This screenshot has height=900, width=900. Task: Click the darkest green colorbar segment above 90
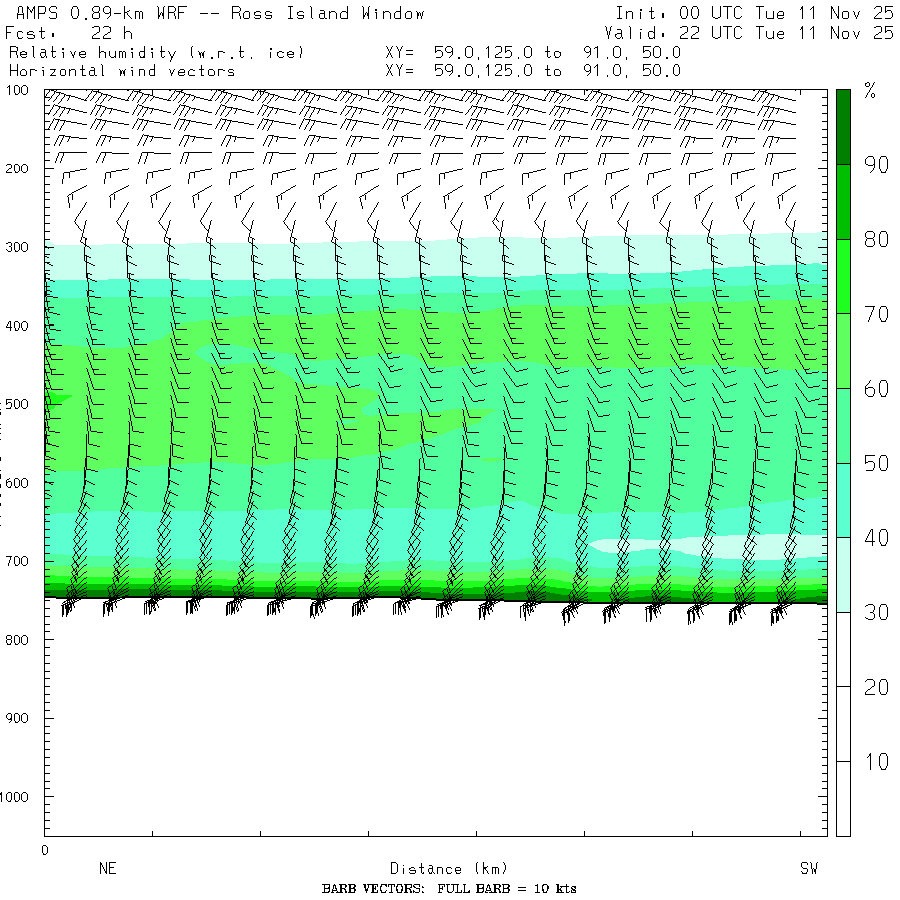(843, 127)
